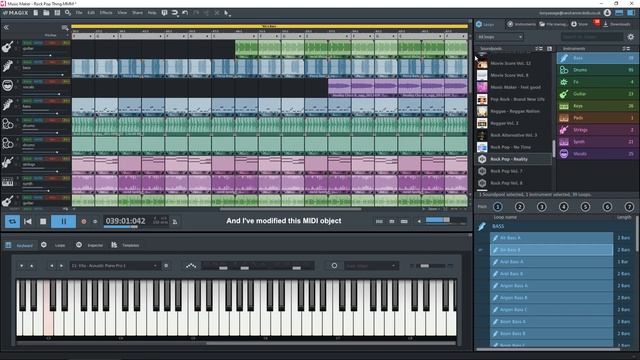Open the All loops filter dropdown

click(500, 37)
